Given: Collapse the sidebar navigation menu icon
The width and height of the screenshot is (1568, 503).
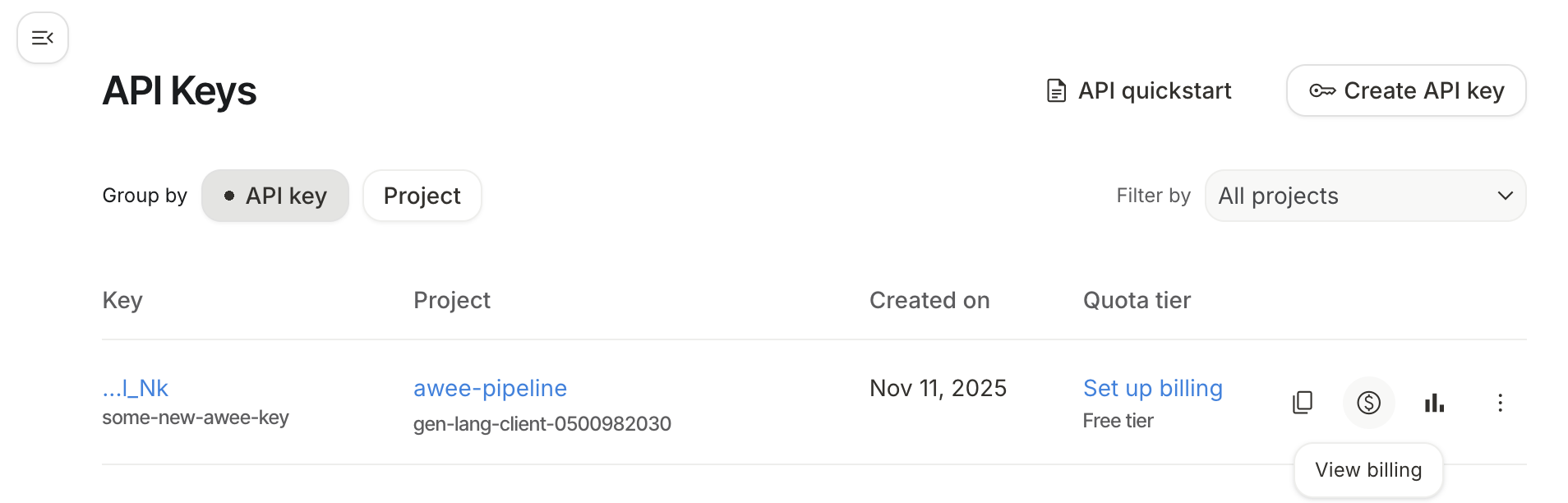Looking at the screenshot, I should [43, 38].
